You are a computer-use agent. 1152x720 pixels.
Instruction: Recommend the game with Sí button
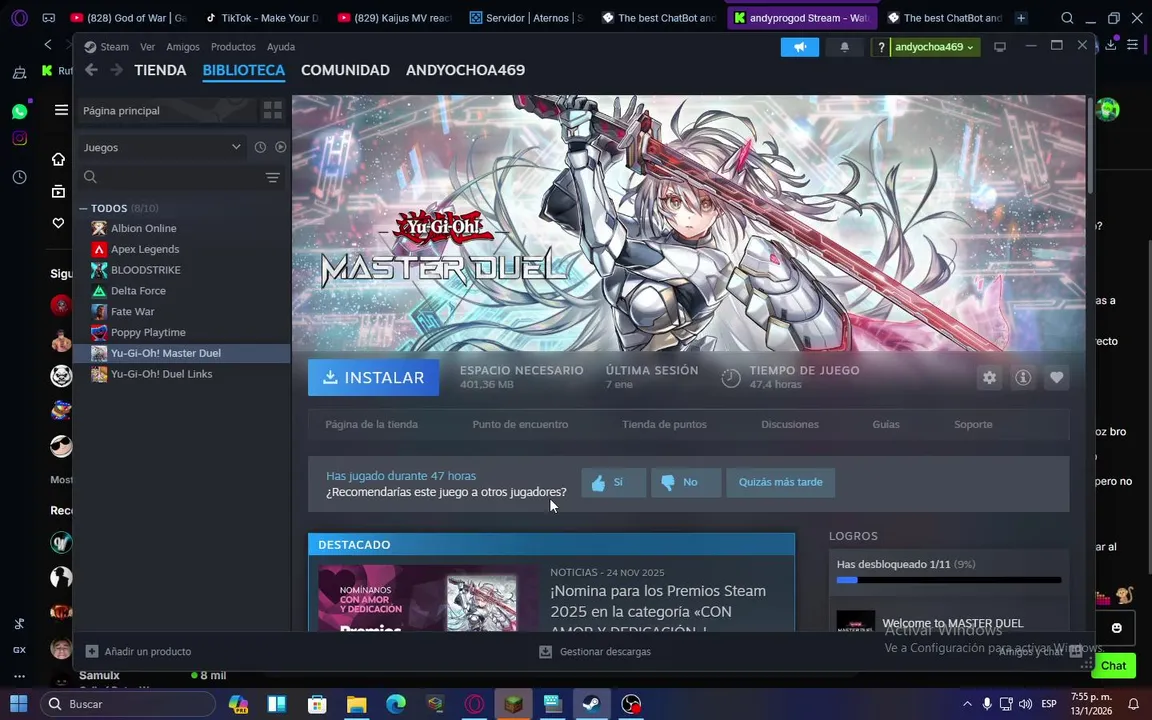(x=613, y=483)
